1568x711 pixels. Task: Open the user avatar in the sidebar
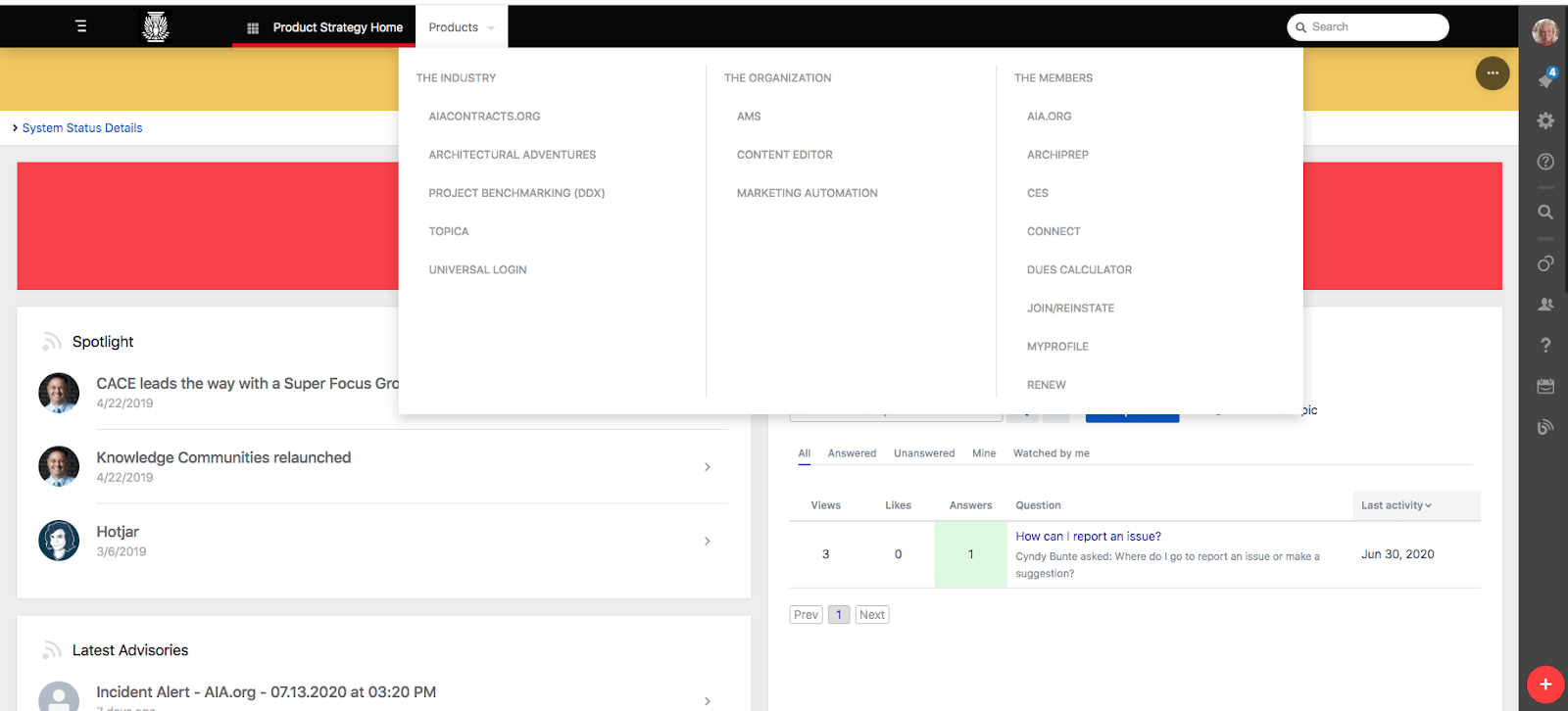pos(1545,31)
